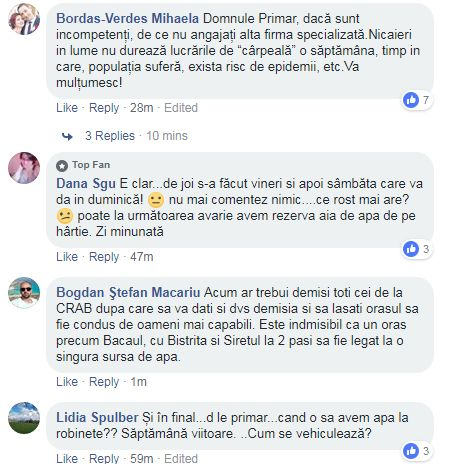Open Bordas-Verdes Mihaela's profile picture
This screenshot has height=464, width=457.
tap(24, 19)
